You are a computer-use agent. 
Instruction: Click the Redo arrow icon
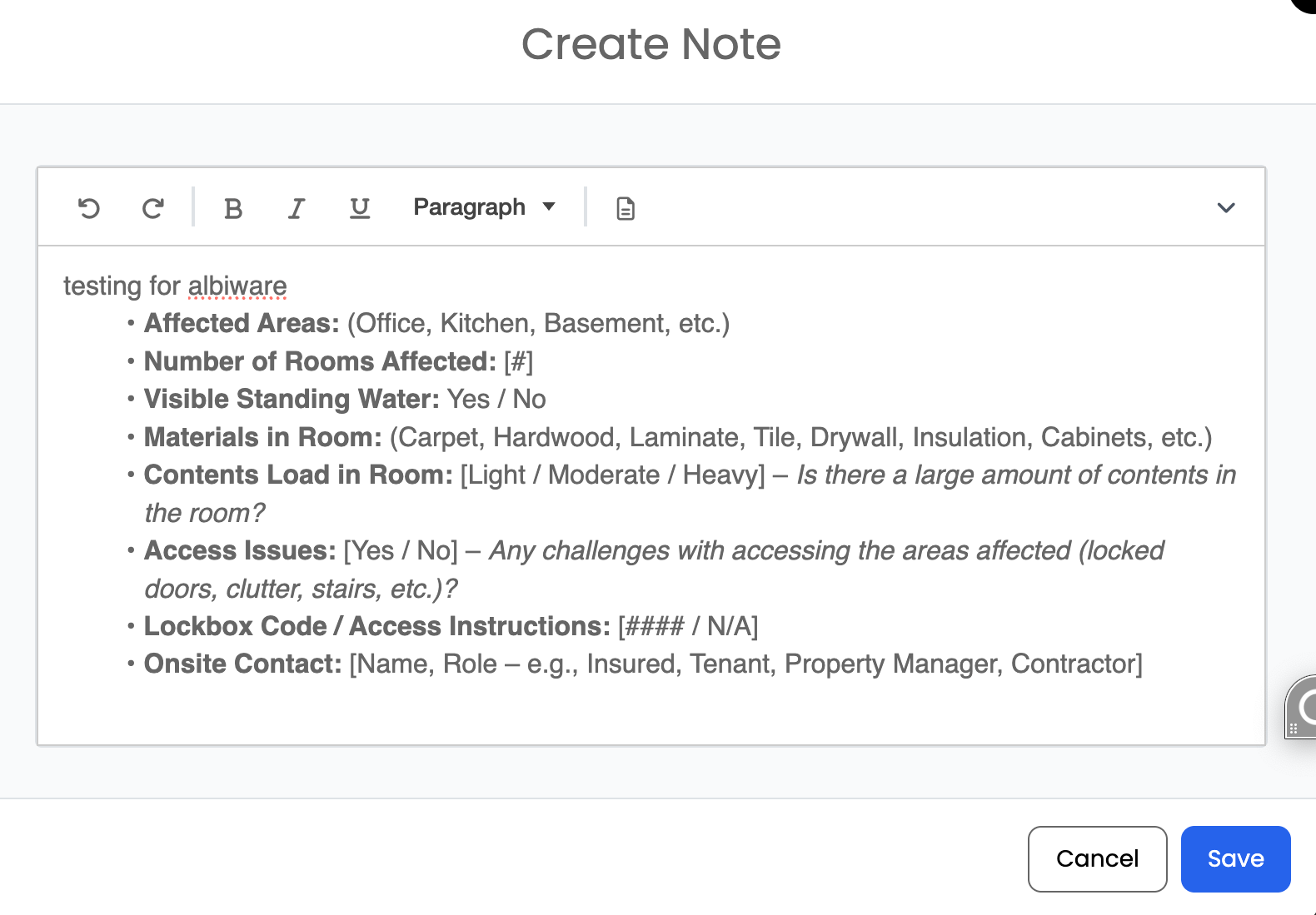(x=152, y=208)
